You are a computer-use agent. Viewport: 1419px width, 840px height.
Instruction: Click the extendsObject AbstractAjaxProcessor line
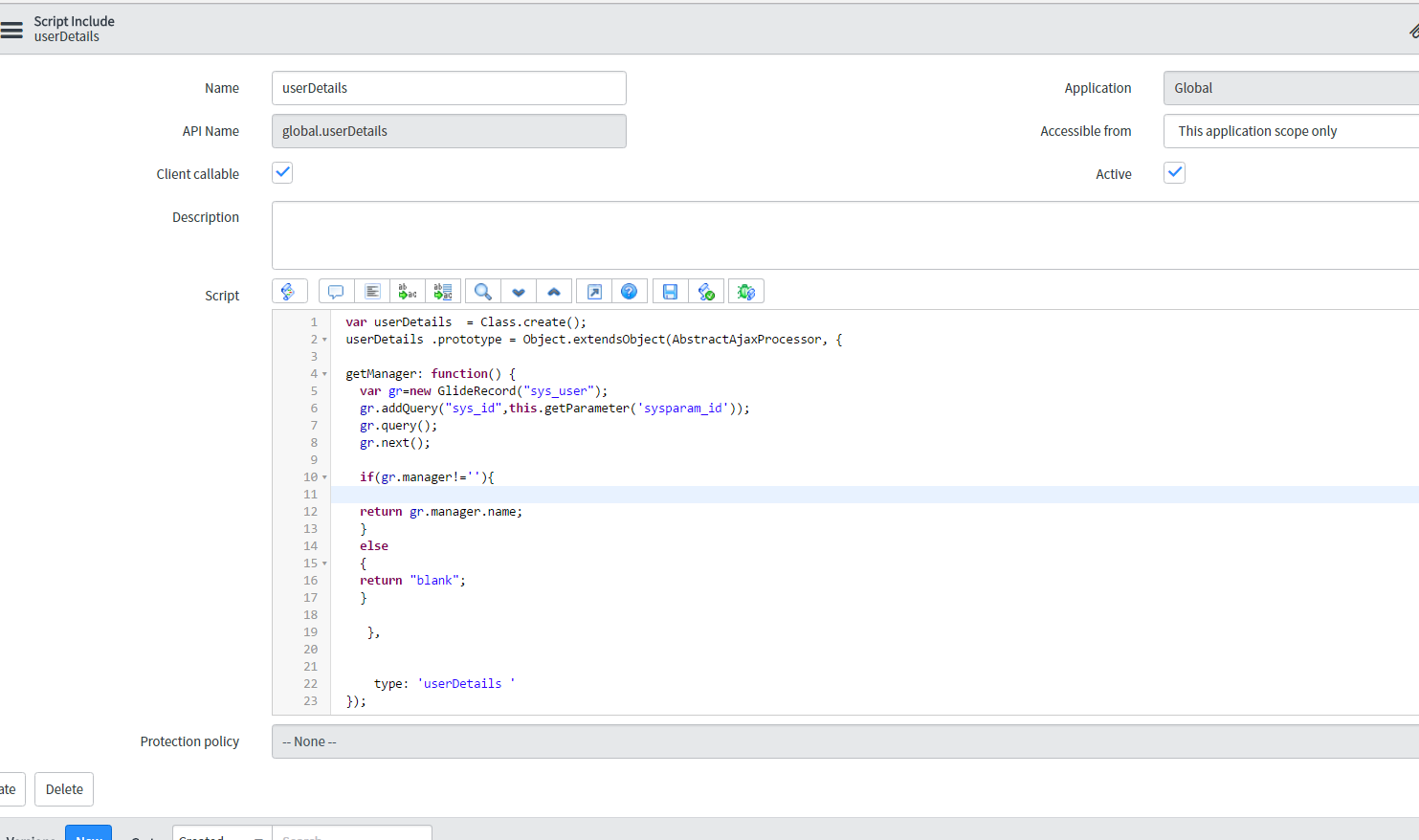click(x=594, y=340)
